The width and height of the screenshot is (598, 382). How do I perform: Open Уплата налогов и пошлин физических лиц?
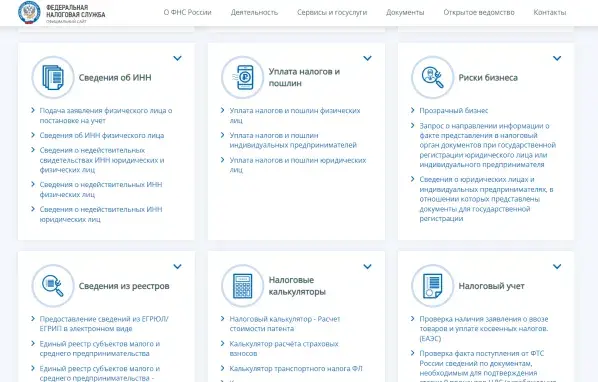point(295,116)
